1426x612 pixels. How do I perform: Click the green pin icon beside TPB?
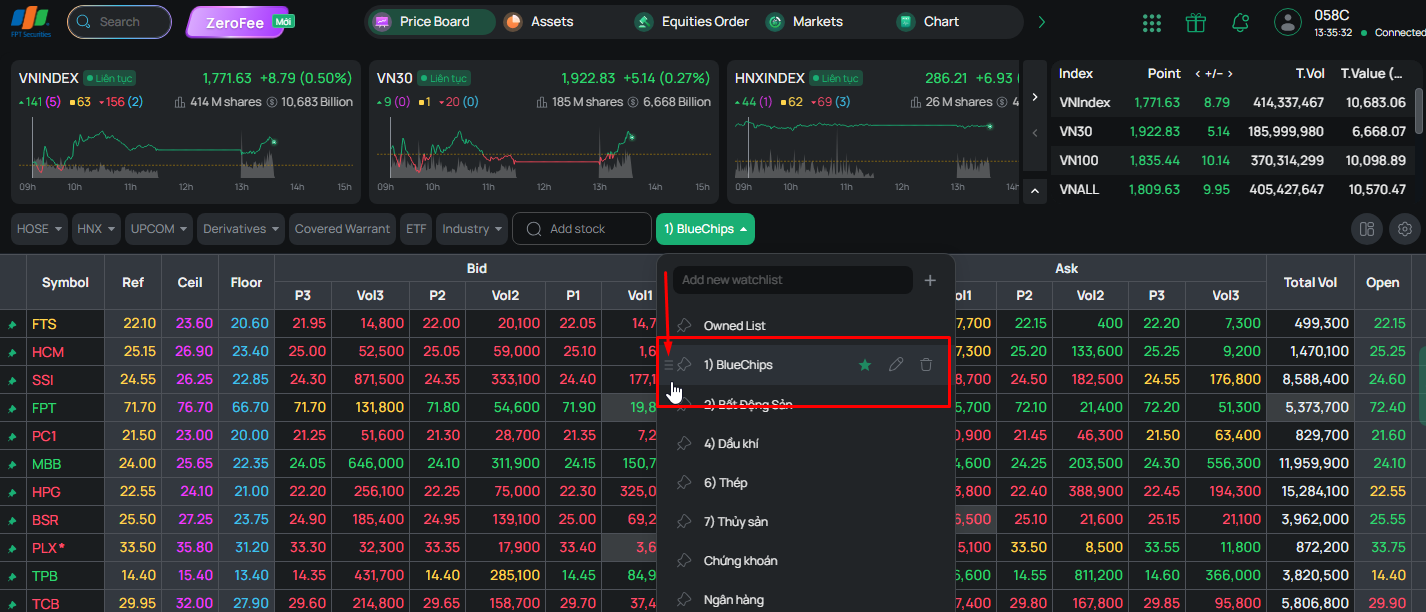point(13,577)
